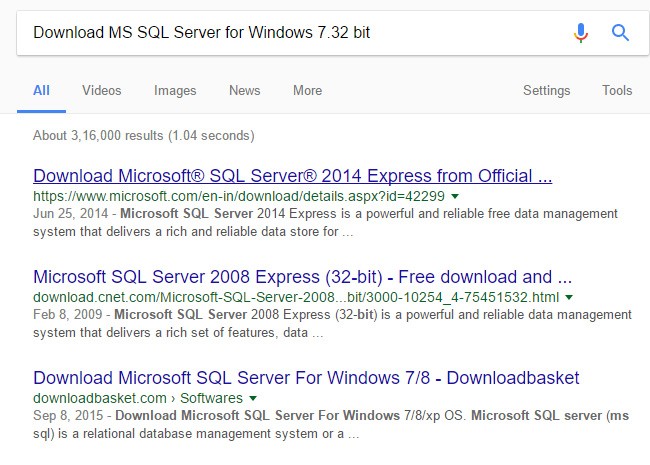
Task: Open the search Tools options
Action: click(617, 90)
